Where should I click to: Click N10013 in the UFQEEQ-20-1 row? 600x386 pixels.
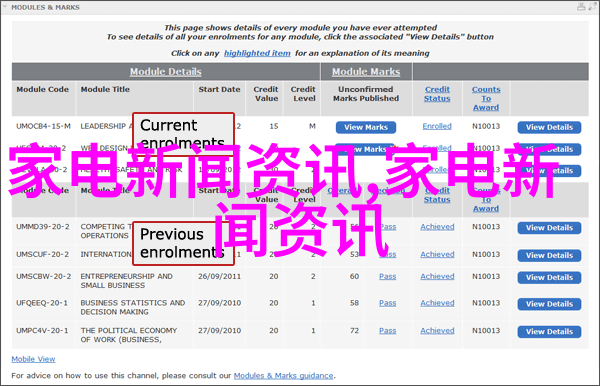click(486, 303)
